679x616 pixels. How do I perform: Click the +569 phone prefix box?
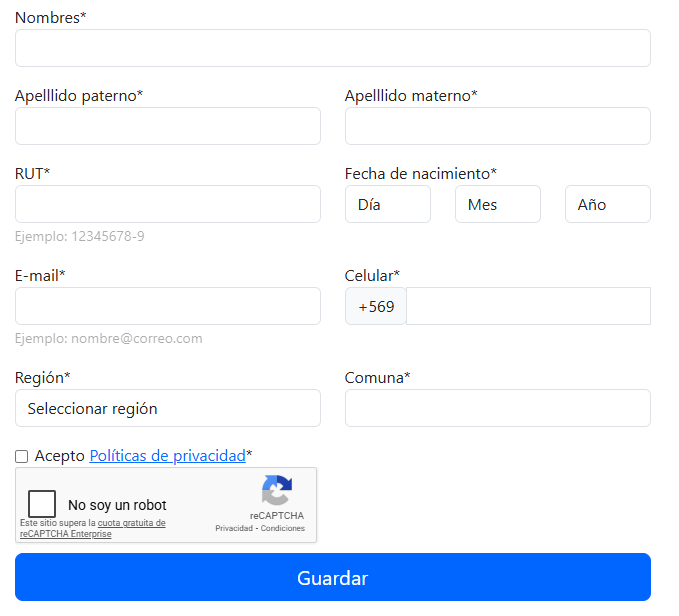point(376,306)
